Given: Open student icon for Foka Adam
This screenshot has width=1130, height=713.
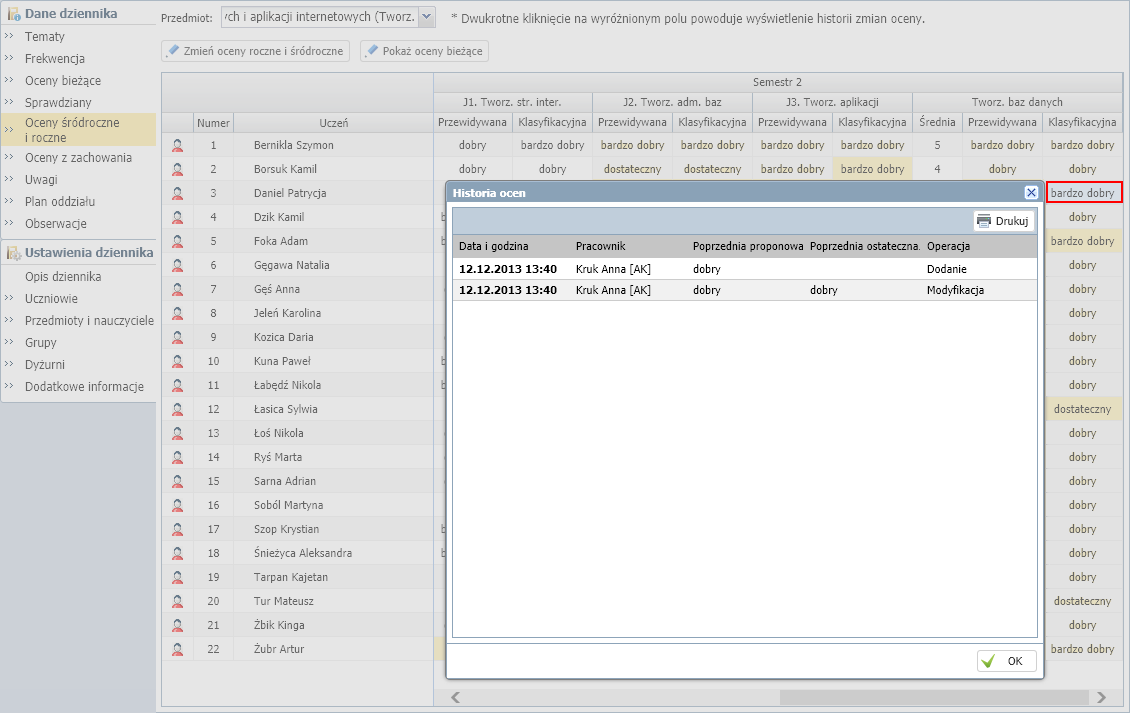Looking at the screenshot, I should 177,242.
